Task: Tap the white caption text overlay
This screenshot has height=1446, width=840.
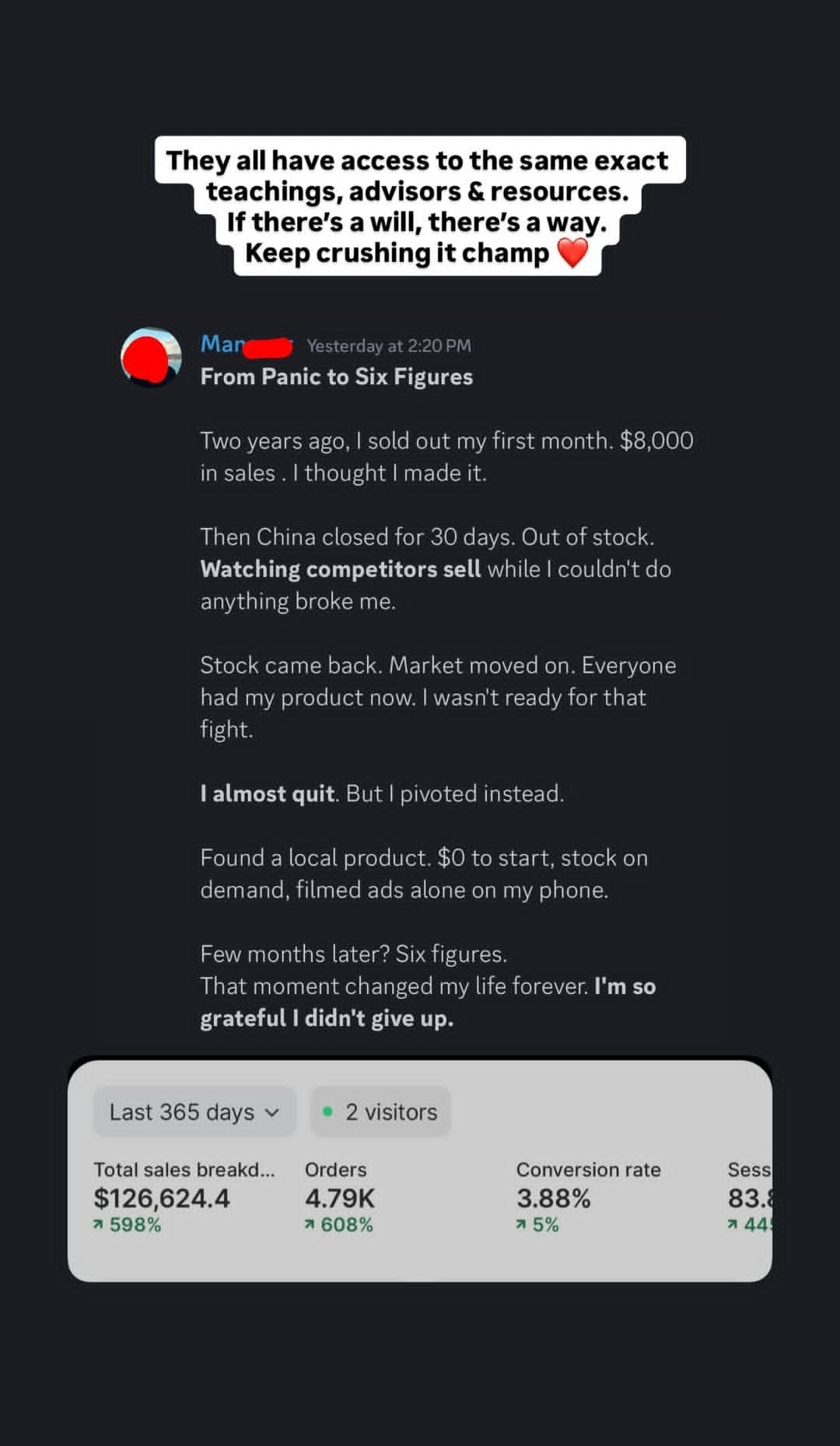Action: 419,205
